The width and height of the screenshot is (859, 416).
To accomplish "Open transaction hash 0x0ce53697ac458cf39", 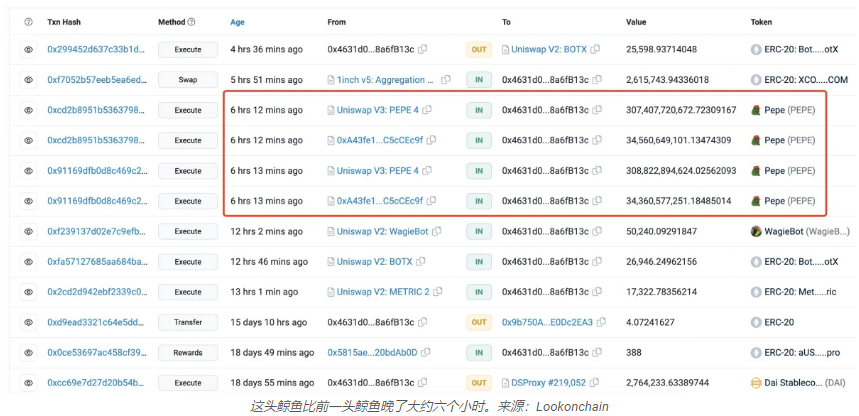I will 97,352.
